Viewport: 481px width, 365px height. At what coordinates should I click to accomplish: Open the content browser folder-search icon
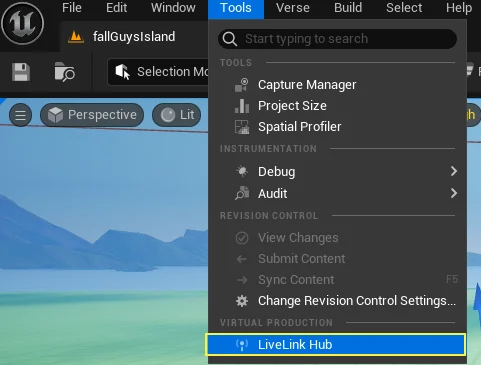tap(65, 72)
